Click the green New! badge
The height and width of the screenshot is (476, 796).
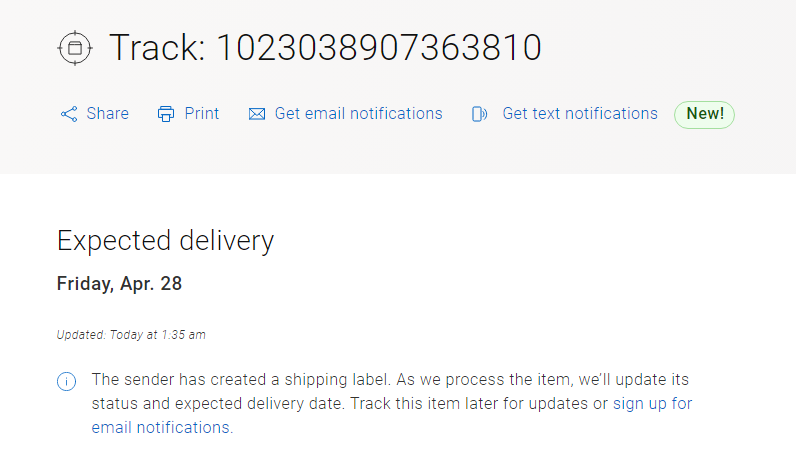(704, 114)
